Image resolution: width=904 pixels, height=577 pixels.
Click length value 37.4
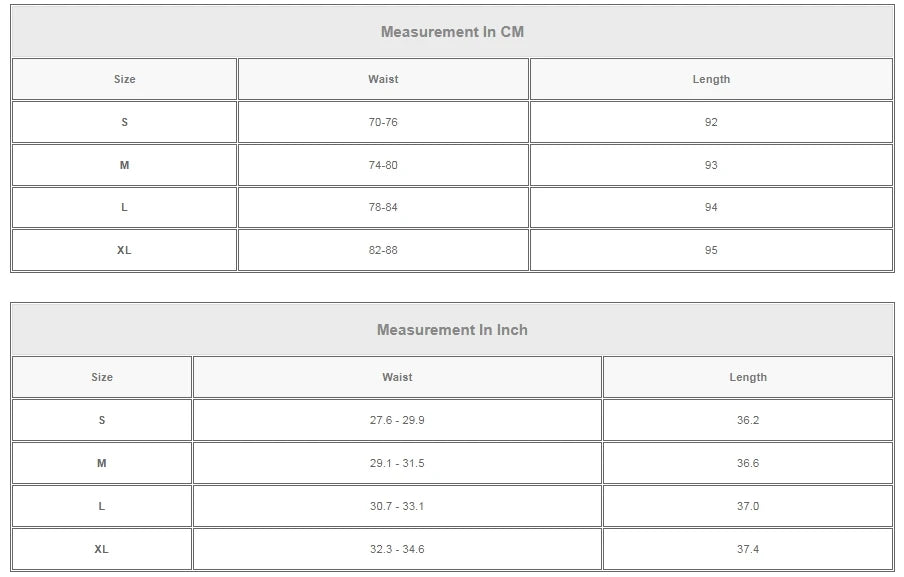click(748, 549)
